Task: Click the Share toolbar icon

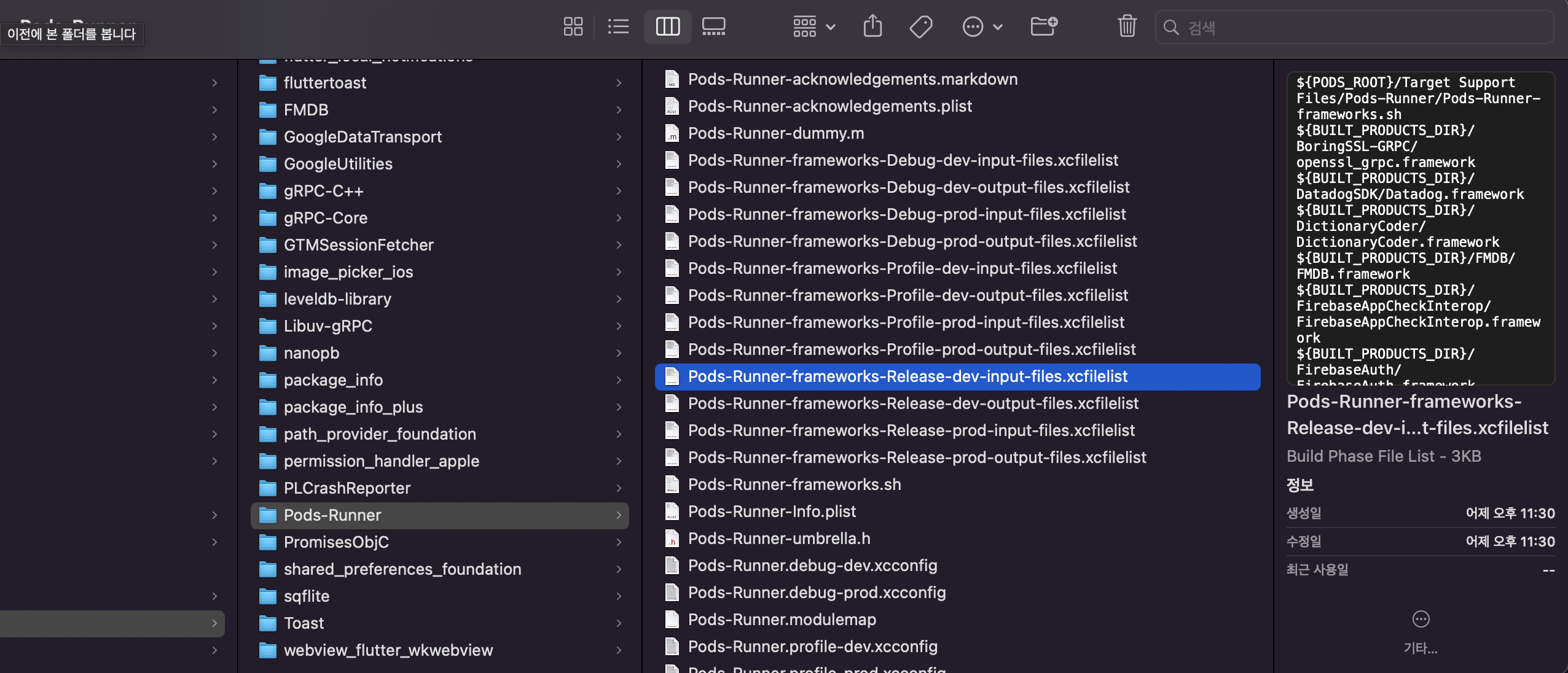Action: pyautogui.click(x=872, y=27)
